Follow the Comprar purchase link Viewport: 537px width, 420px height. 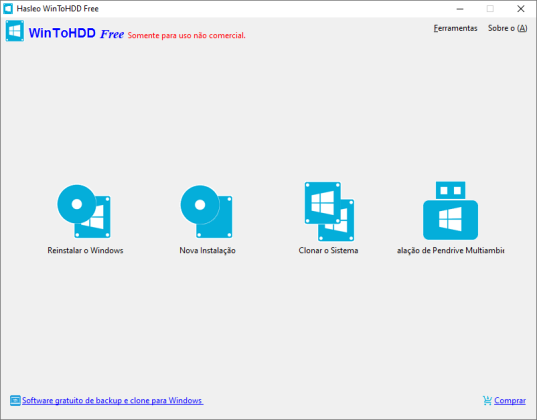[510, 400]
